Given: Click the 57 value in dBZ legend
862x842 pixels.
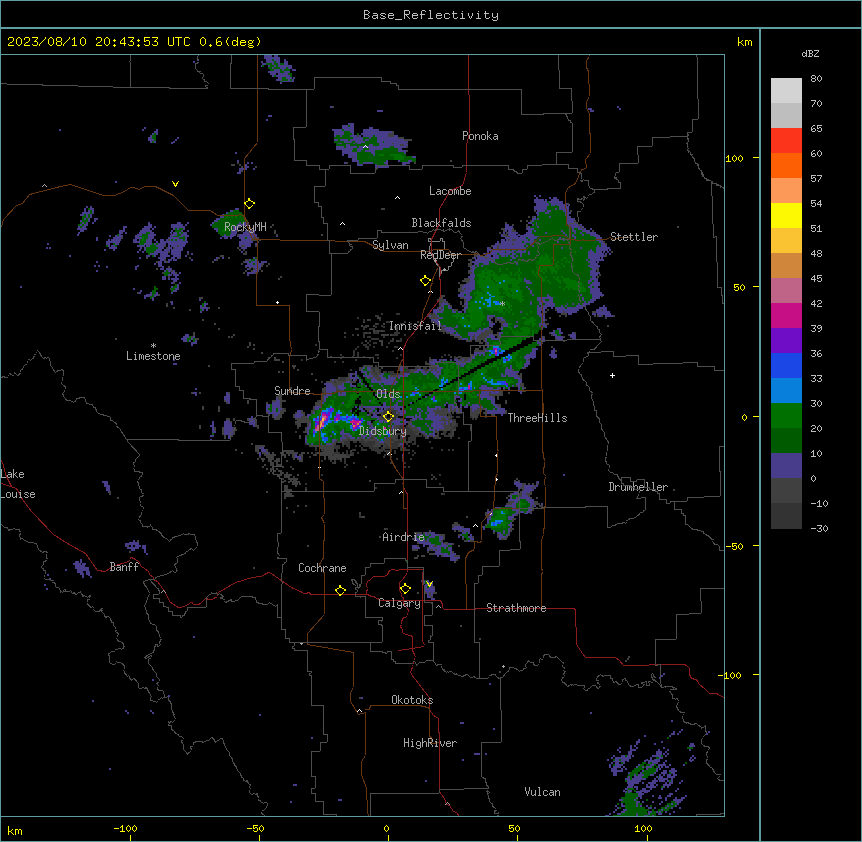Looking at the screenshot, I should coord(816,179).
